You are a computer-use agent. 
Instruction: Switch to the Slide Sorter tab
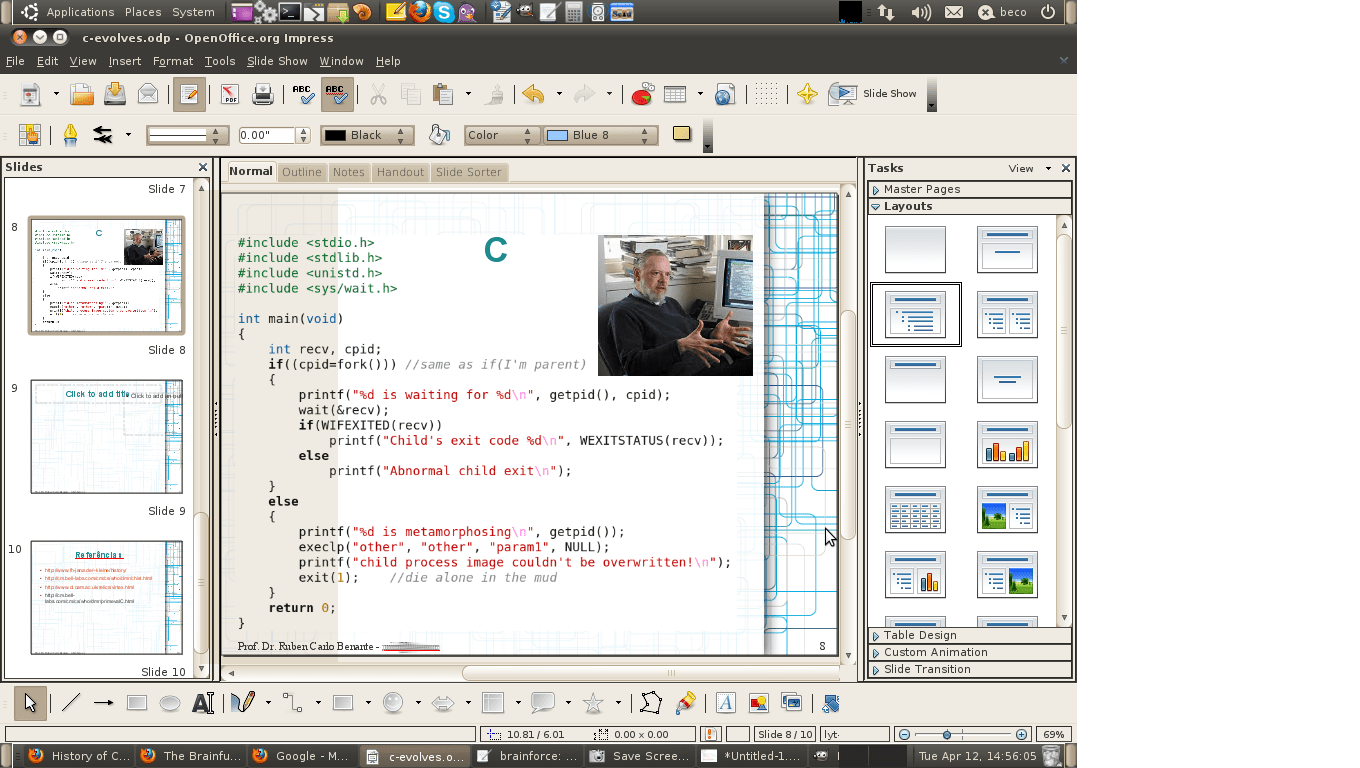[x=468, y=172]
